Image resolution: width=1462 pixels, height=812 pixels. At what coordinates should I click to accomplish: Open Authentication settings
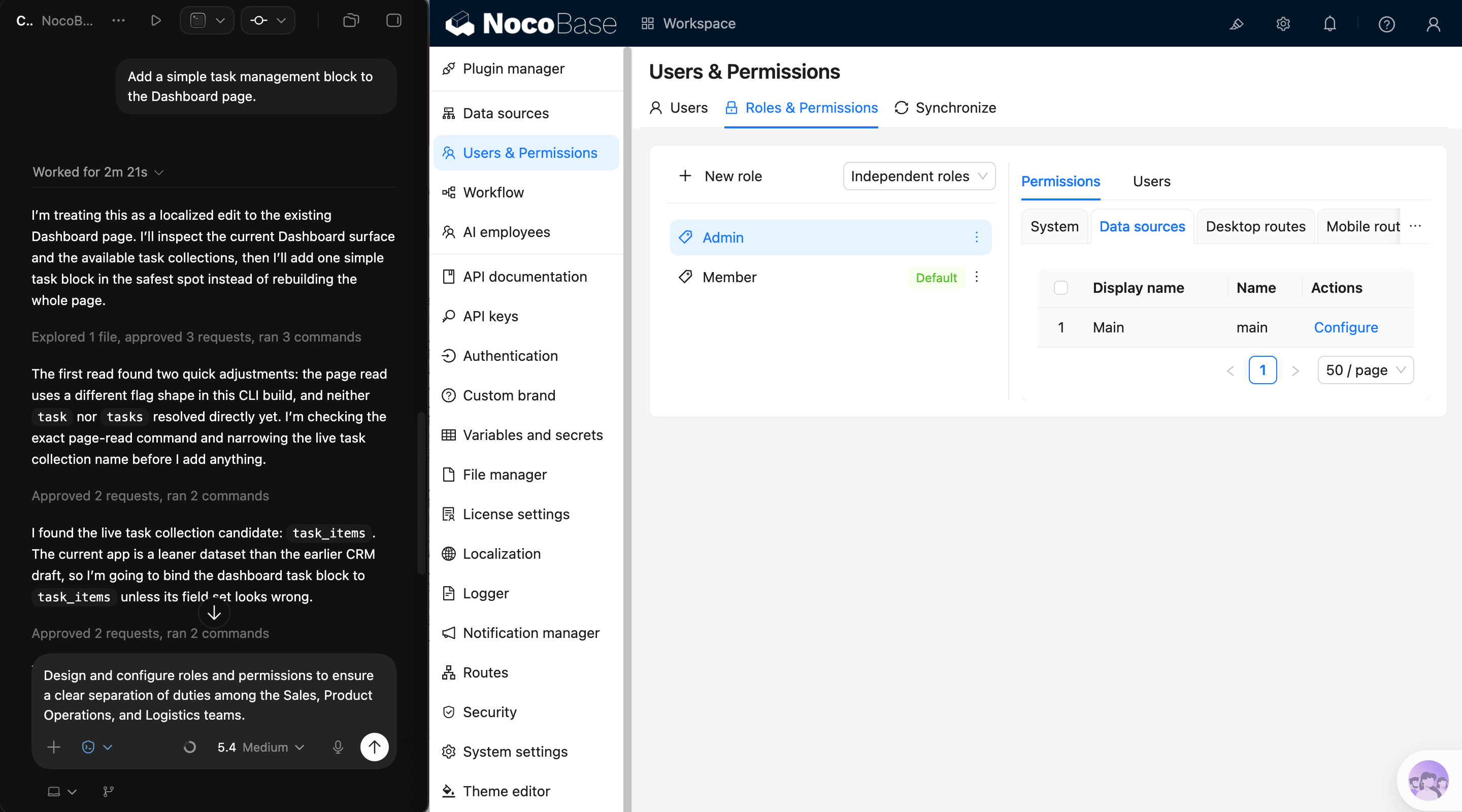509,355
